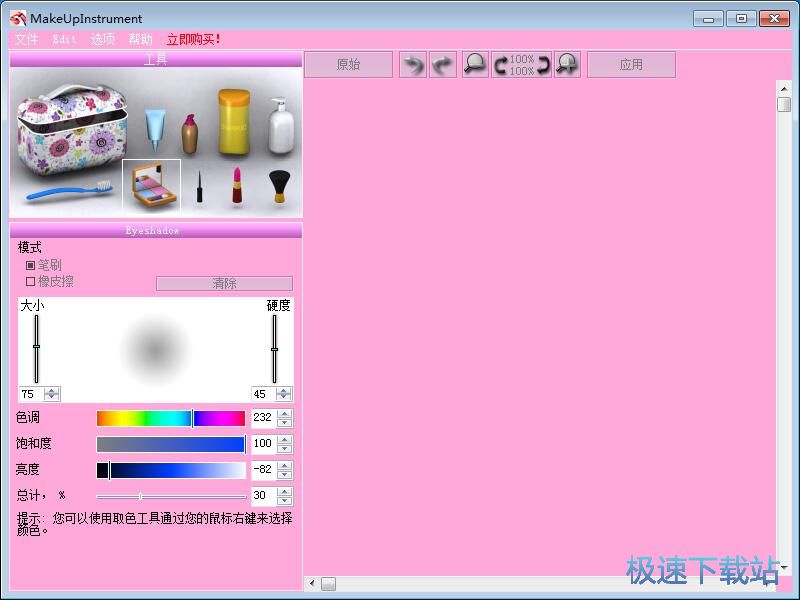Pick the eyeshadow palette tool

pos(152,186)
